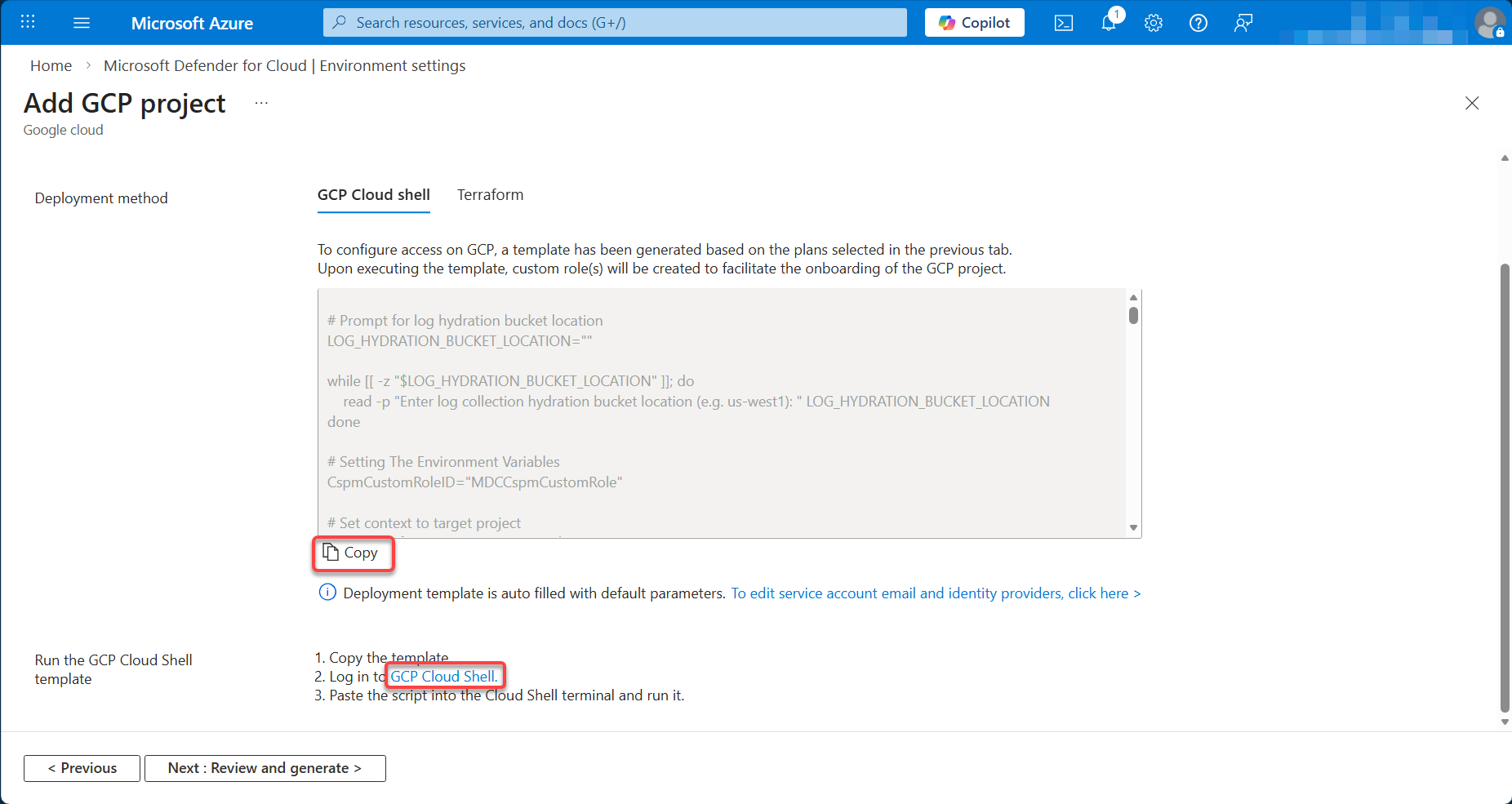Open the hamburger portal menu
Viewport: 1512px width, 804px height.
(x=82, y=23)
